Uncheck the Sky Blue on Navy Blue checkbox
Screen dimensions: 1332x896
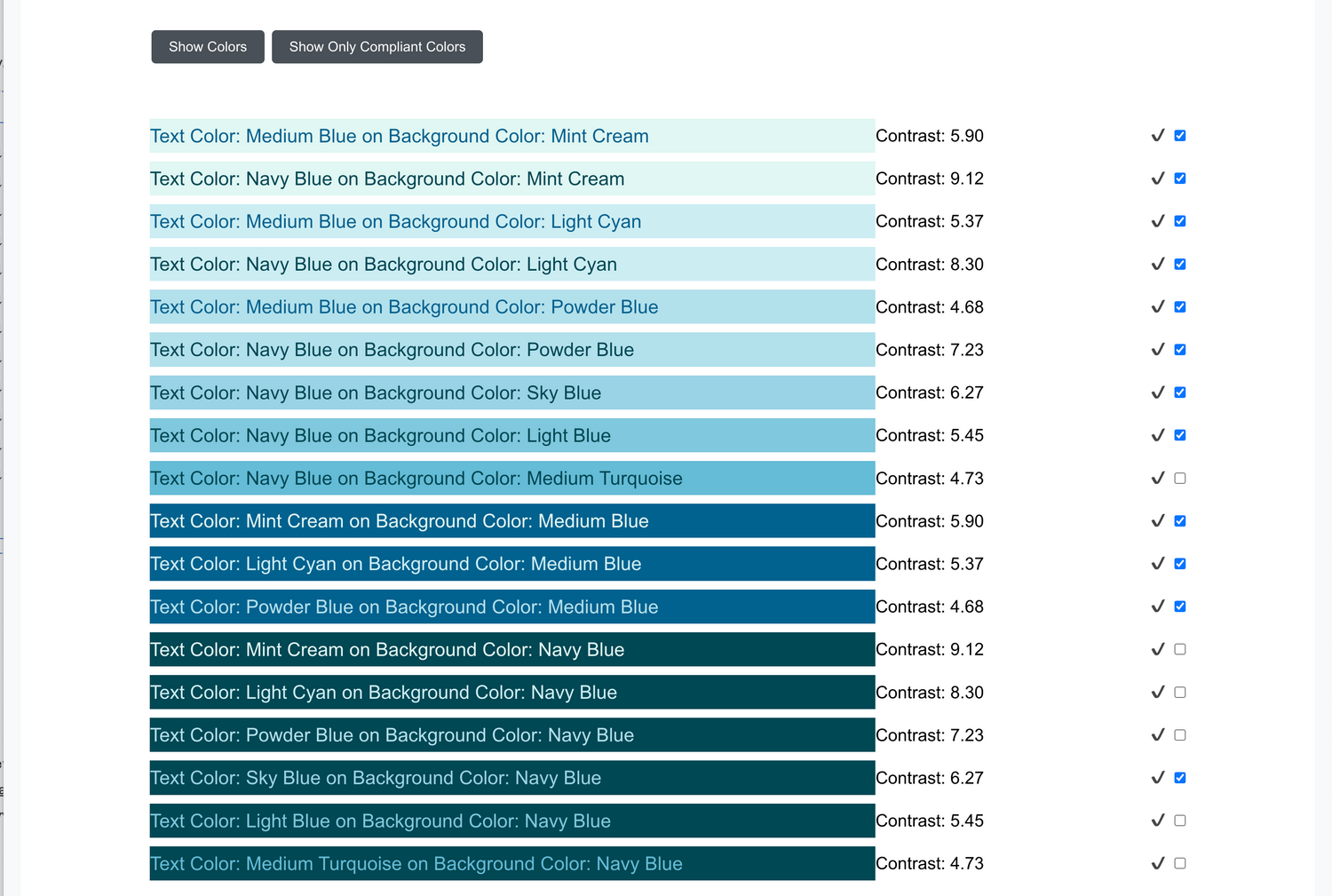[1180, 778]
